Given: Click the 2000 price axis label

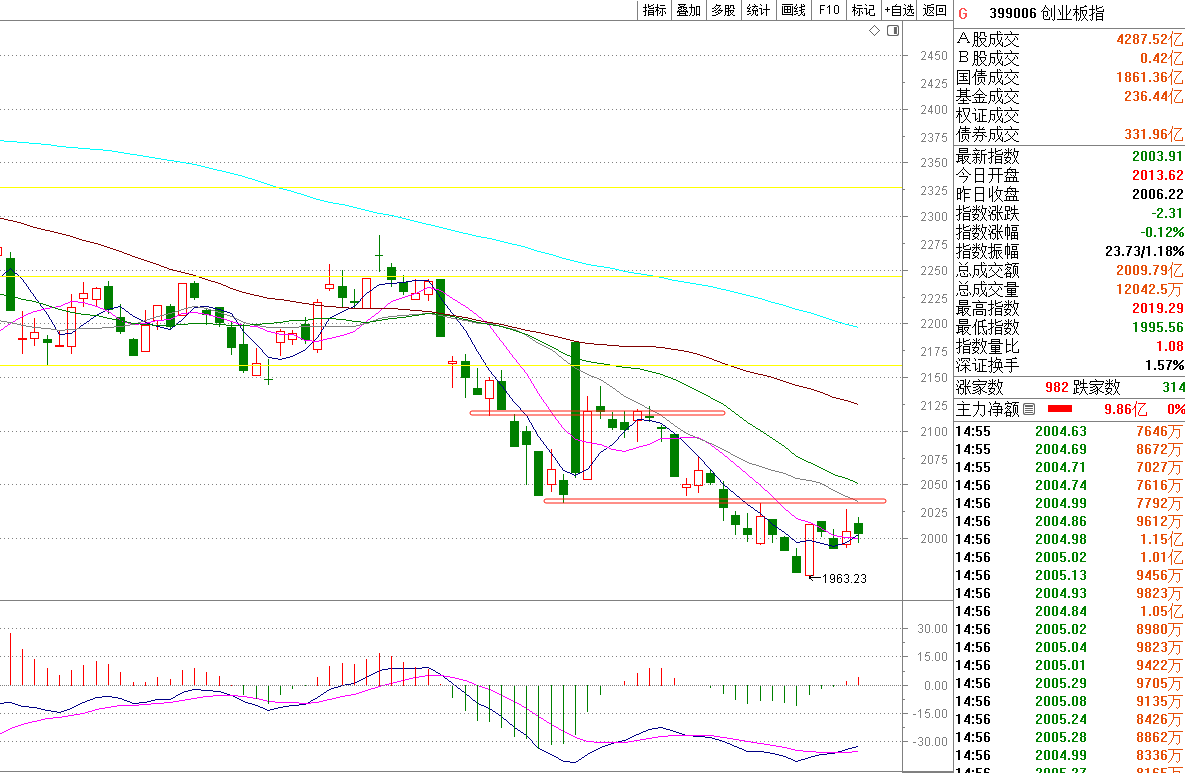Looking at the screenshot, I should click(x=934, y=539).
